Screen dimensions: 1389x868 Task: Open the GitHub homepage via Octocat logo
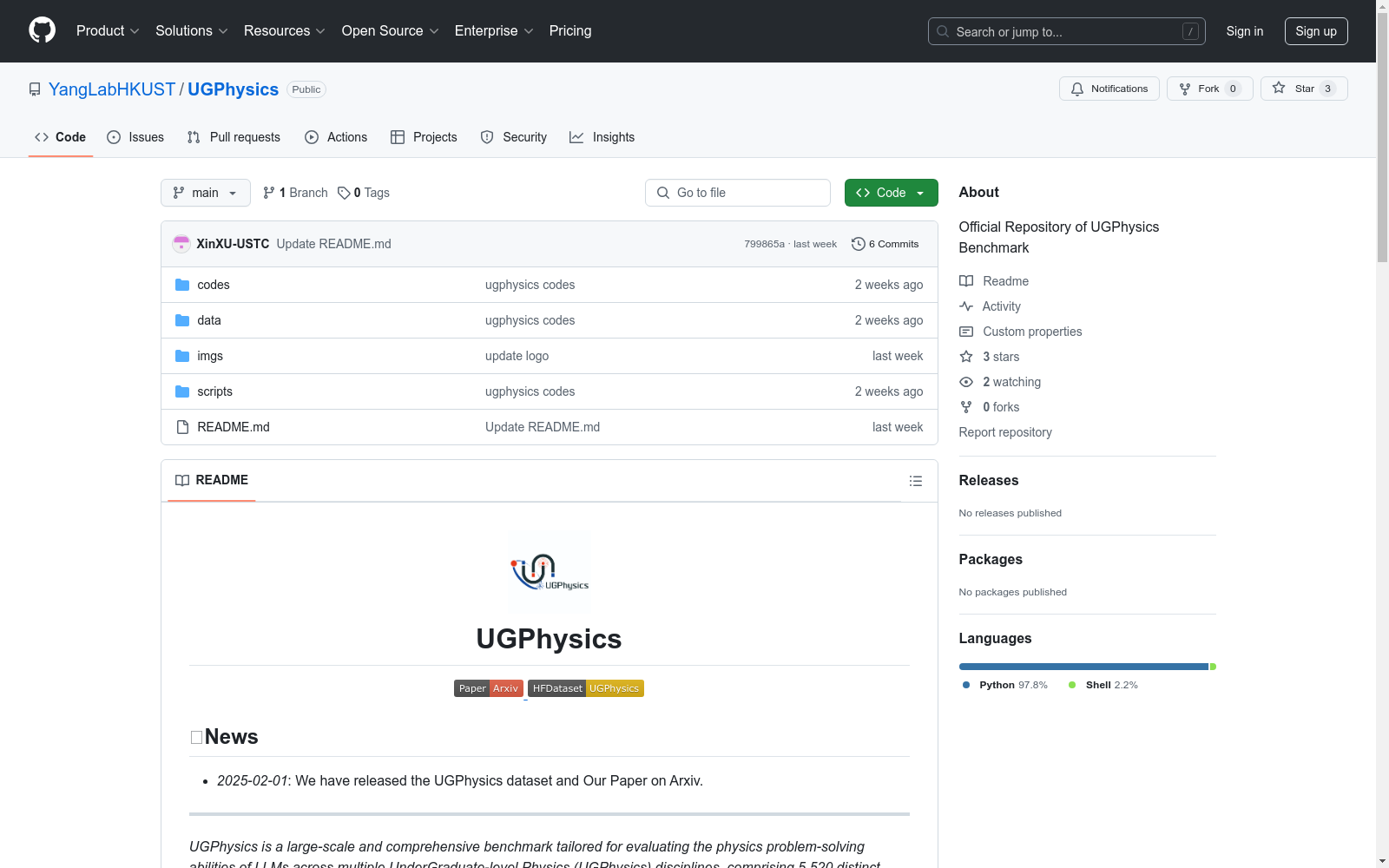pos(42,30)
